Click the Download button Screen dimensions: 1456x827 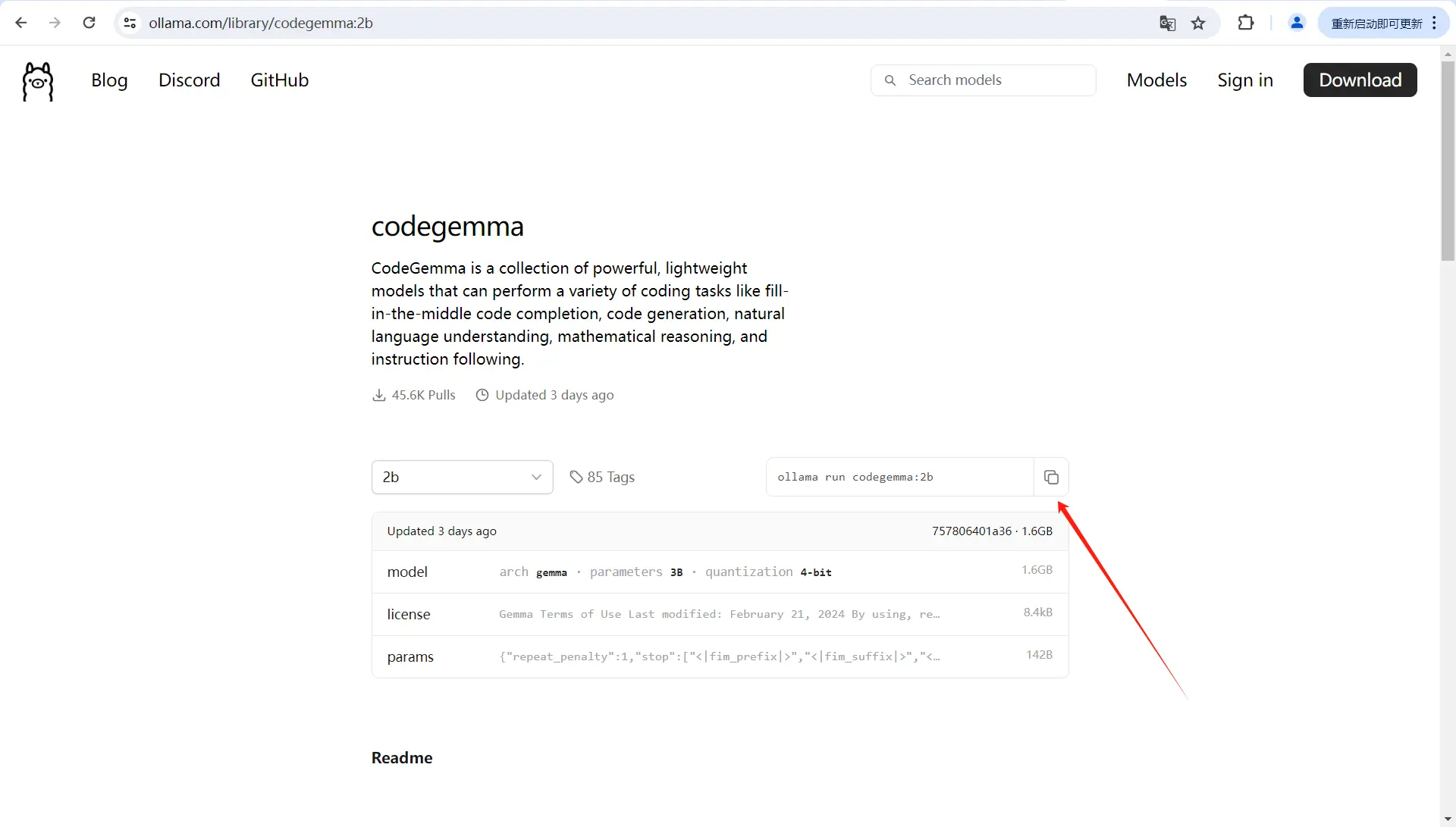[1360, 80]
